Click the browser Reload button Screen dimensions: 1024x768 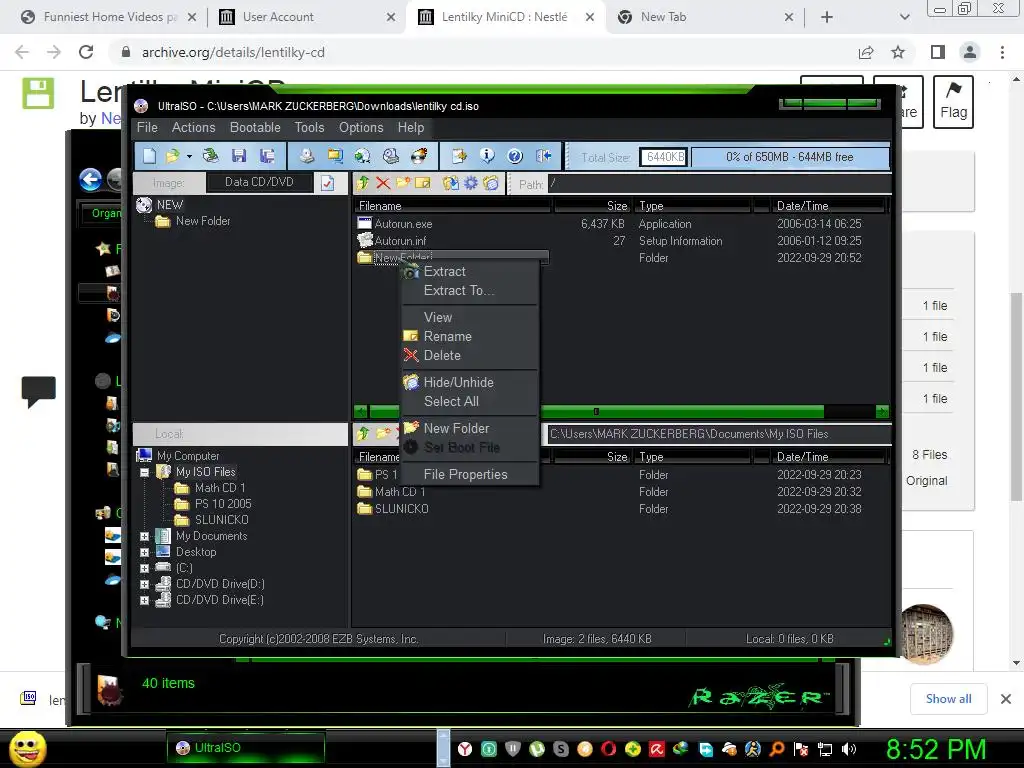tap(86, 52)
